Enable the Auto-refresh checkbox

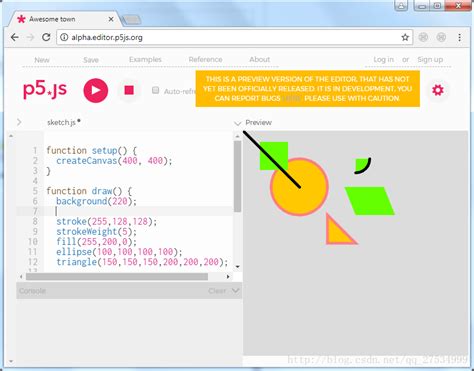click(155, 90)
